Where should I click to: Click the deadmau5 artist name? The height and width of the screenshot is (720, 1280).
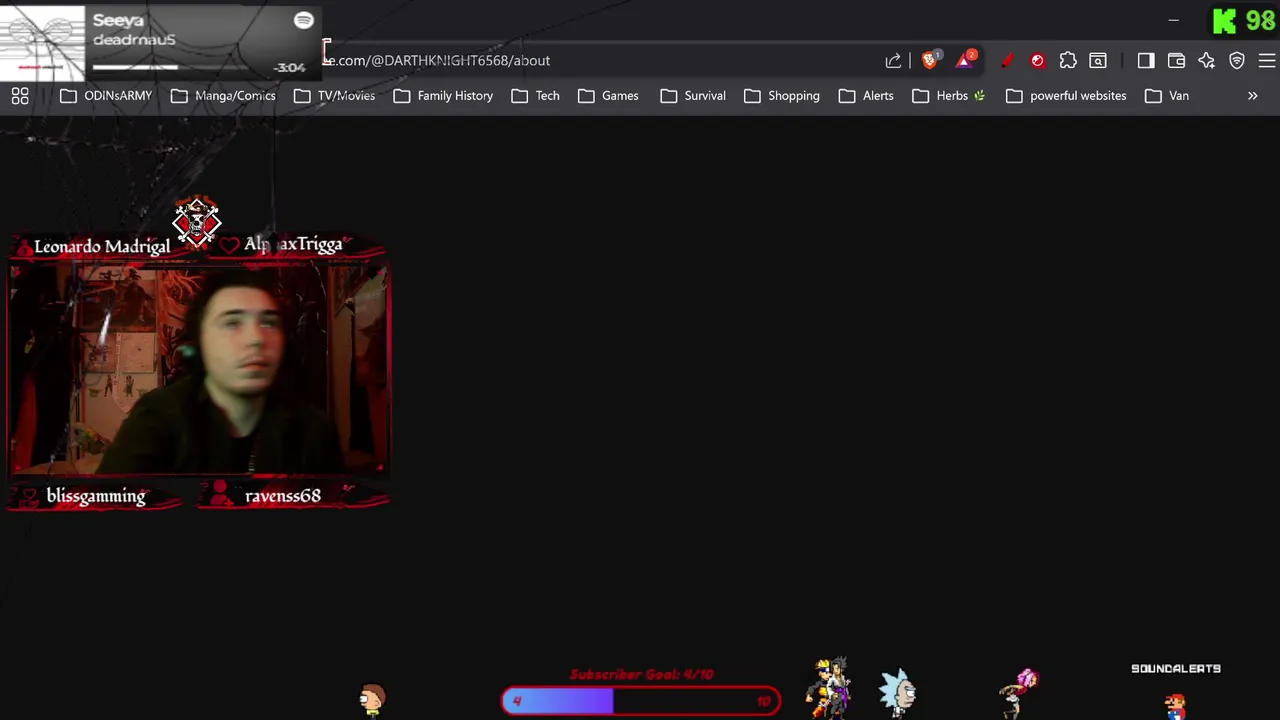134,40
